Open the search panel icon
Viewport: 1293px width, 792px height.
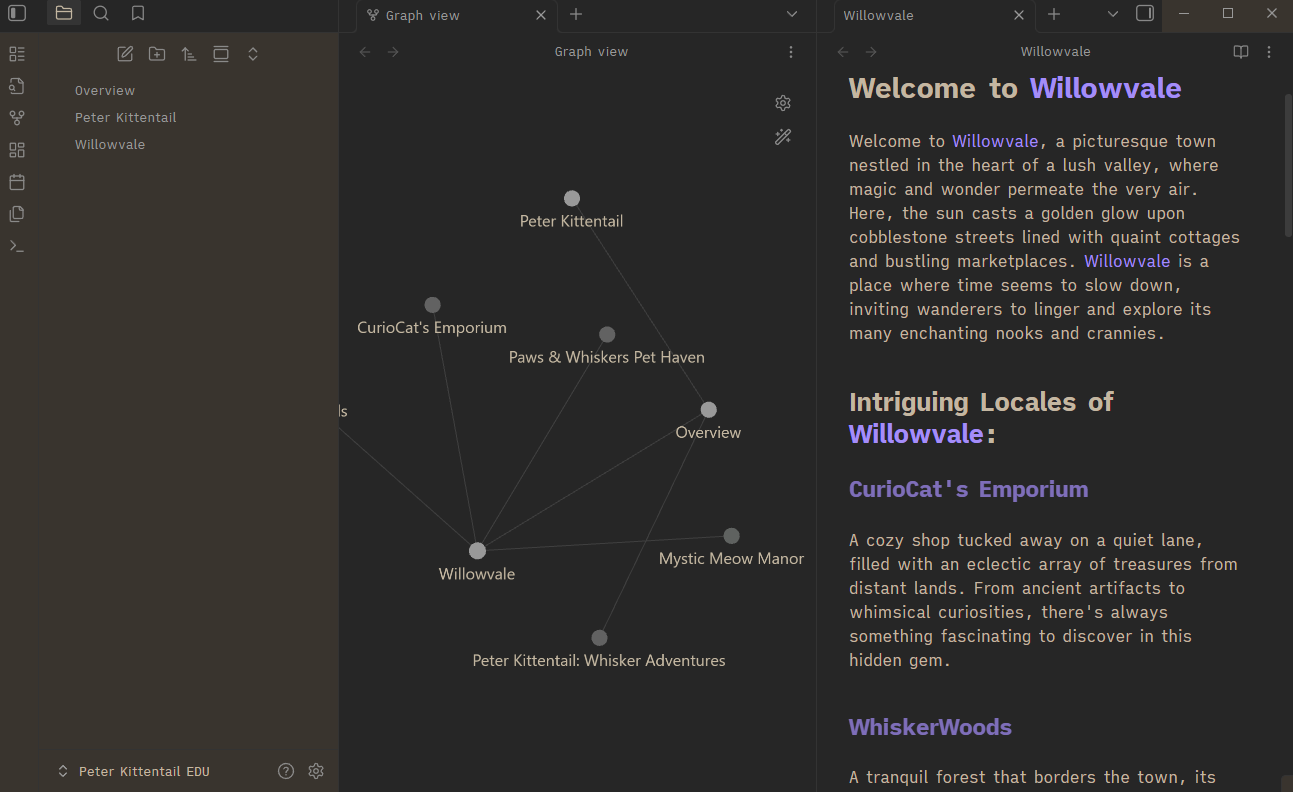tap(101, 13)
